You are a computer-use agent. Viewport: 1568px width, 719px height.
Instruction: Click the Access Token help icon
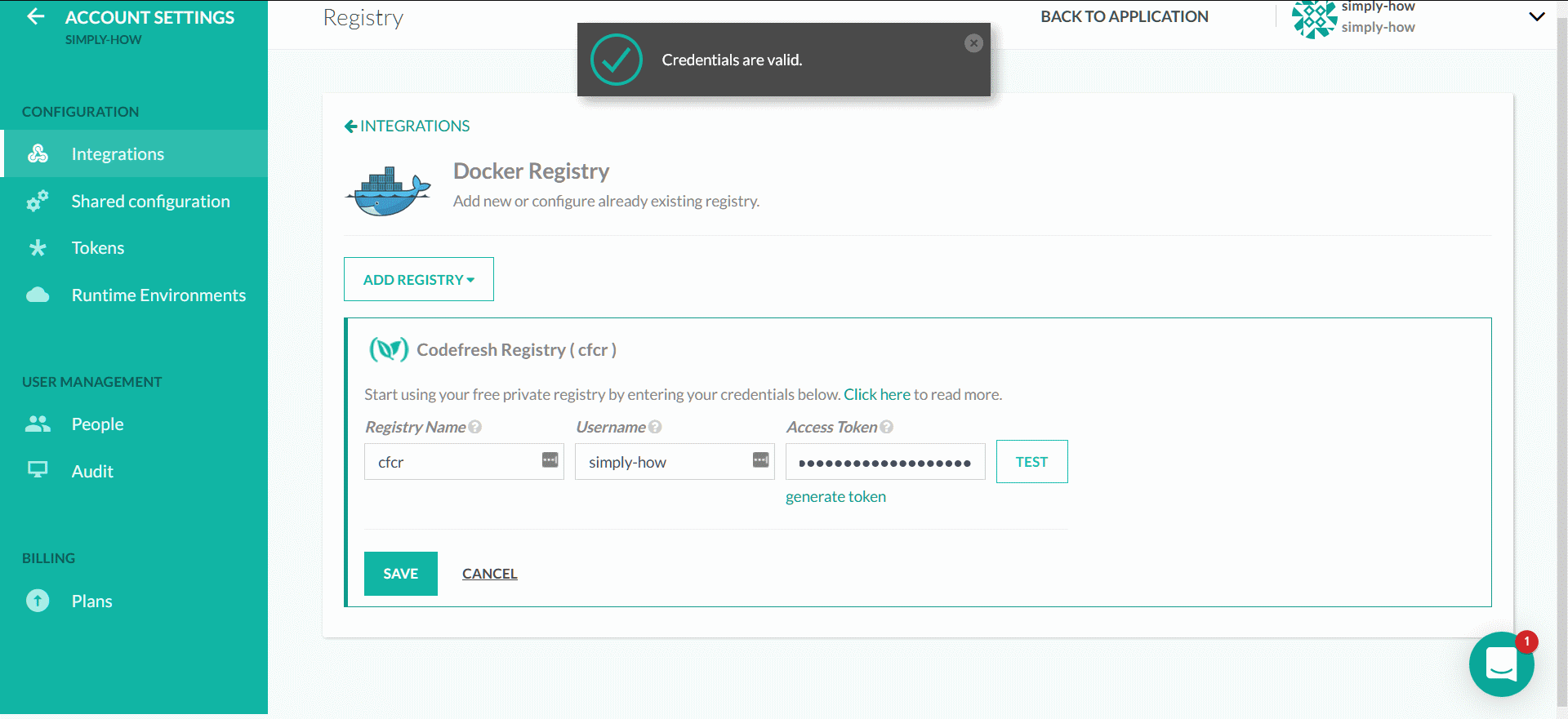(x=887, y=427)
